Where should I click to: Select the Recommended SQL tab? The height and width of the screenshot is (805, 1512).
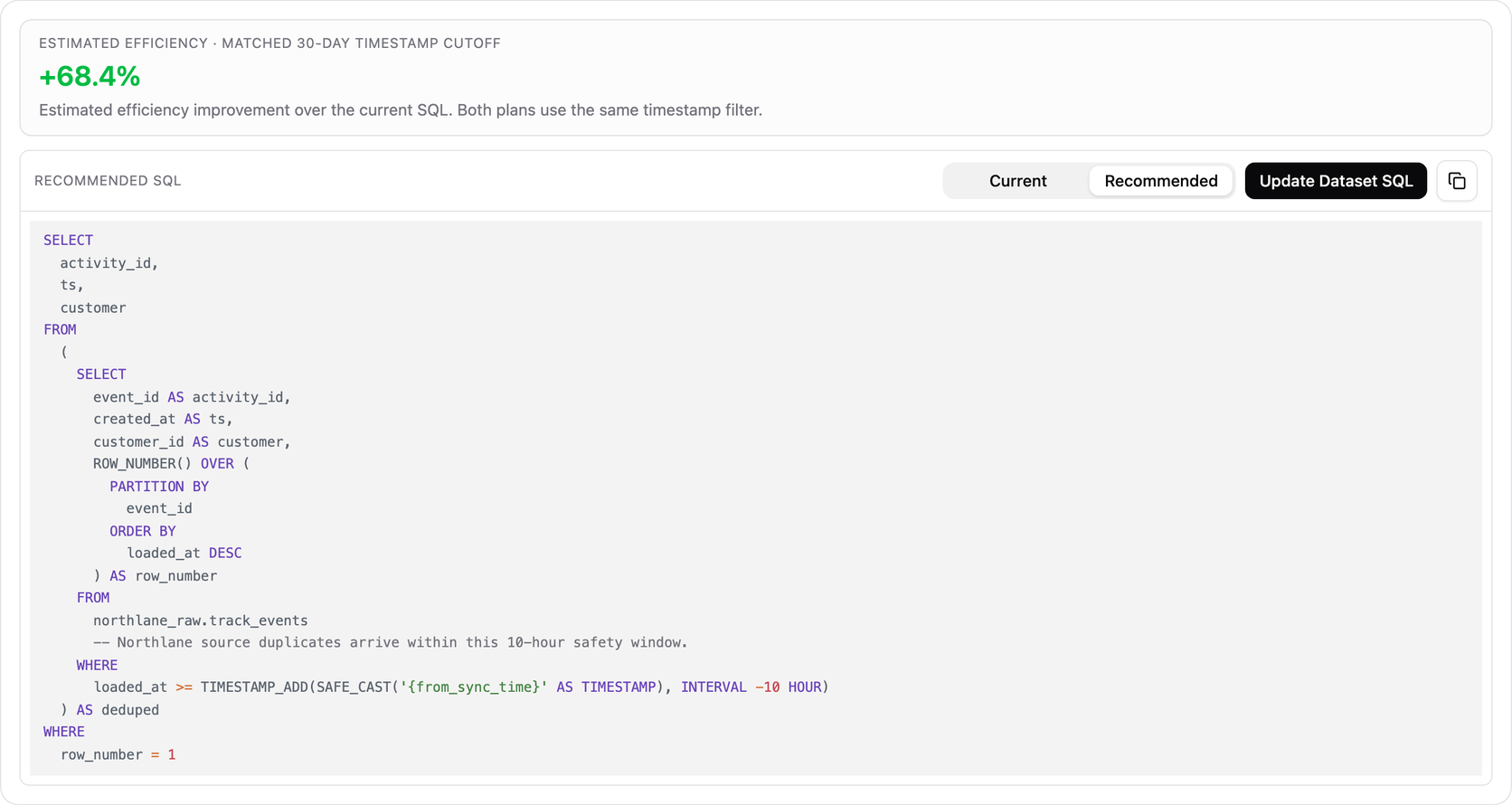(1160, 181)
